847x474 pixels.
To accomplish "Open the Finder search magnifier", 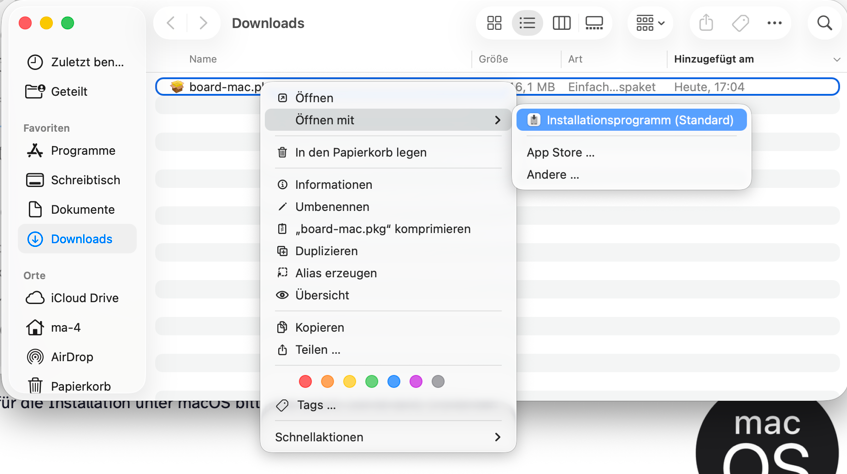I will 824,23.
